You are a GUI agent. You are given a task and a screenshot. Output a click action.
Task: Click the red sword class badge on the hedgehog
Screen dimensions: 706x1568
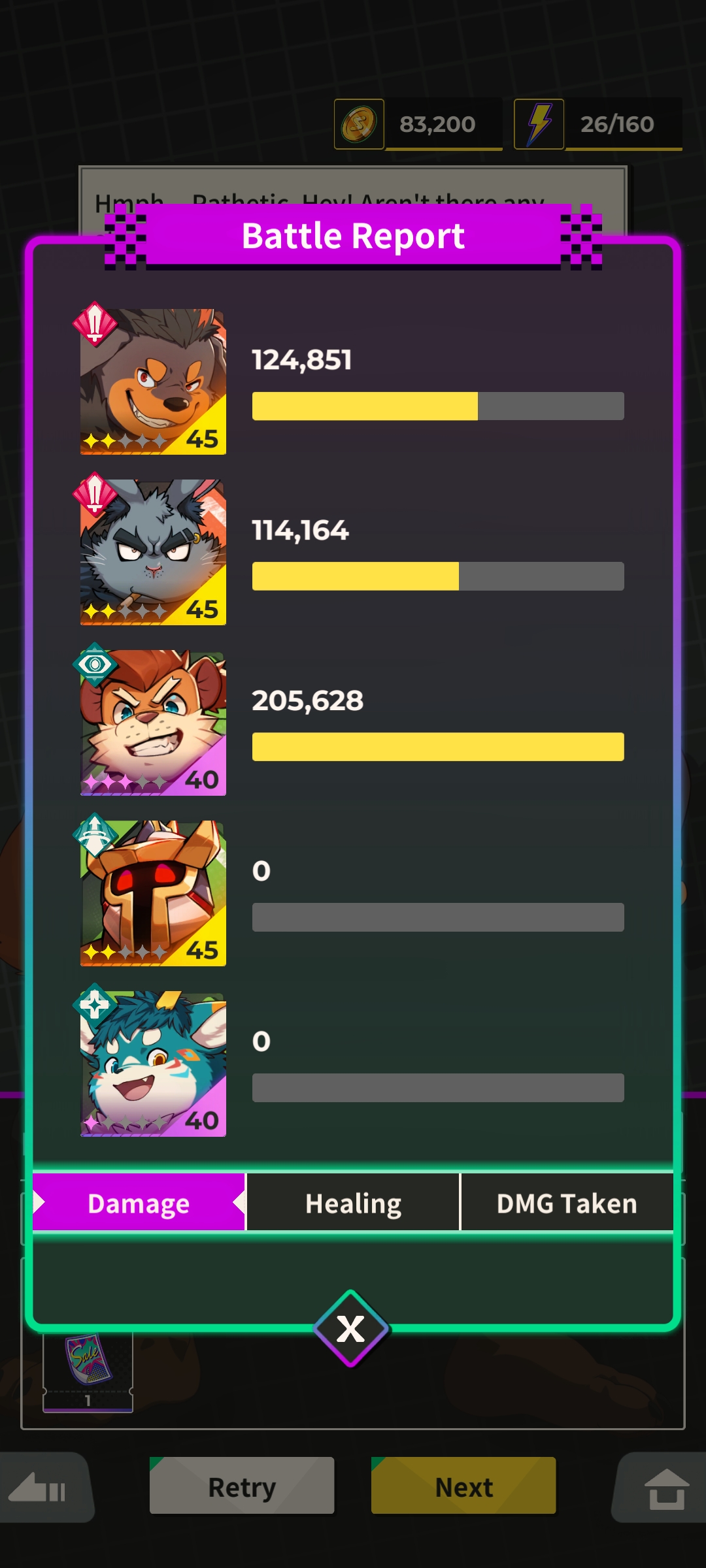[x=95, y=324]
